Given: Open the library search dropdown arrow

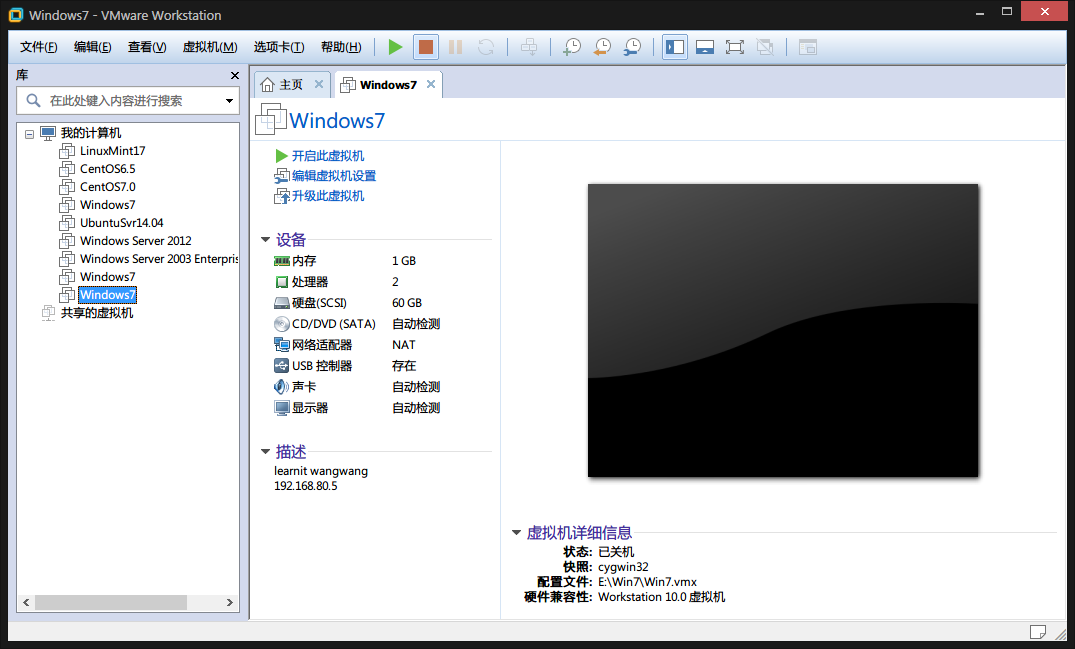Looking at the screenshot, I should point(229,101).
